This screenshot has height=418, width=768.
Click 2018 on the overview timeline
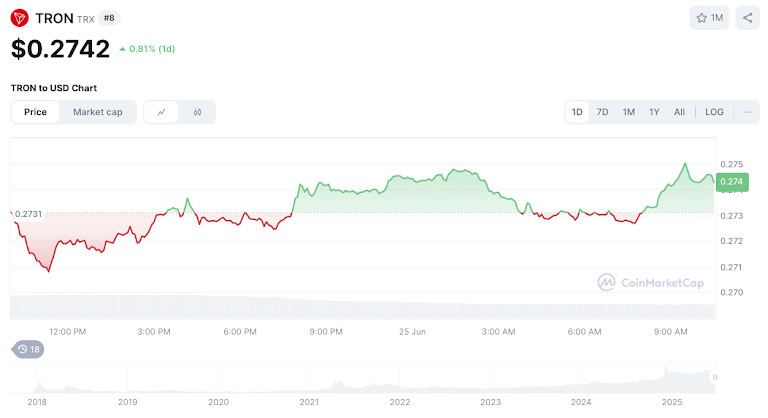37,402
